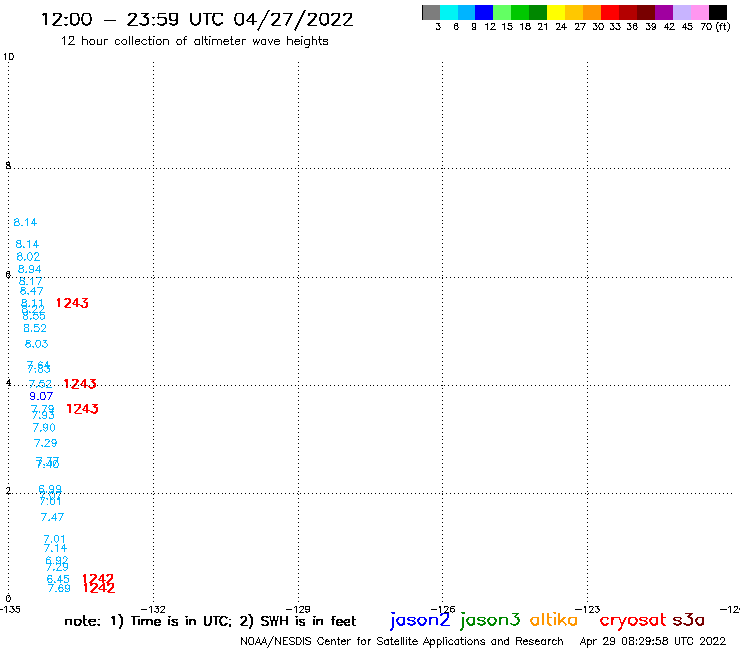Click the 8.94 wave height value
Viewport: 740px width, 650px height.
(30, 269)
